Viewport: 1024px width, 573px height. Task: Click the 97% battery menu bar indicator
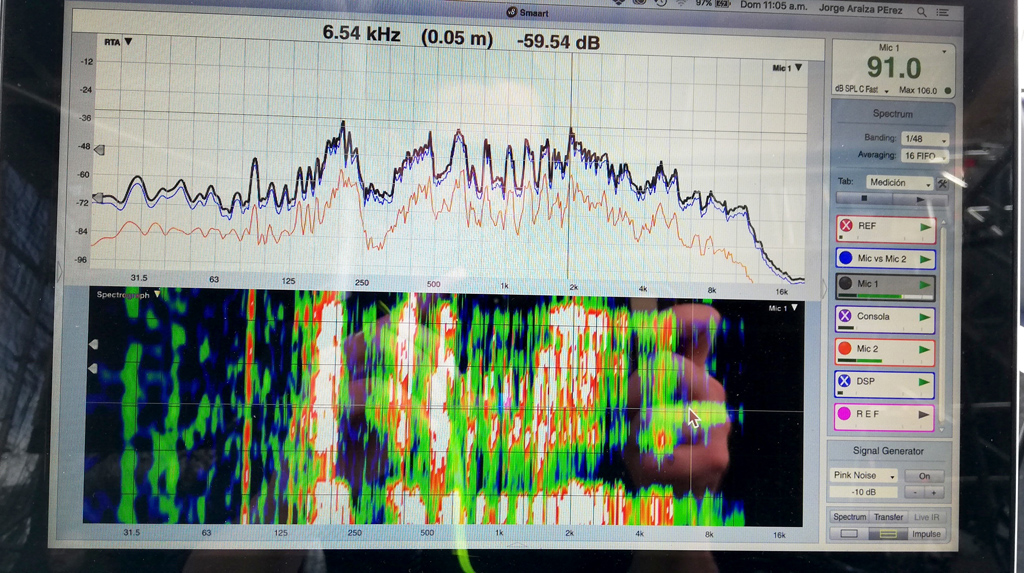pyautogui.click(x=711, y=3)
